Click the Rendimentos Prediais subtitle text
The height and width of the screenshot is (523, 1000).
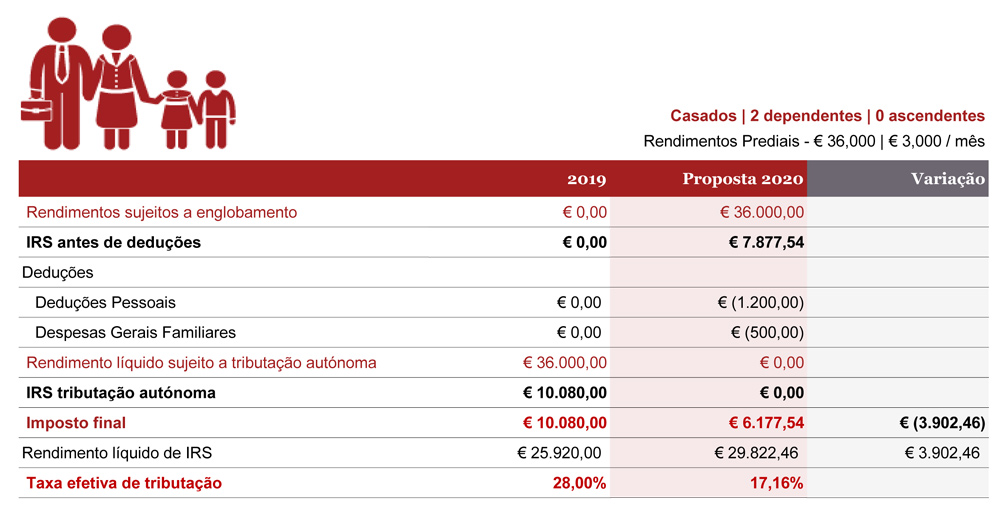[814, 142]
